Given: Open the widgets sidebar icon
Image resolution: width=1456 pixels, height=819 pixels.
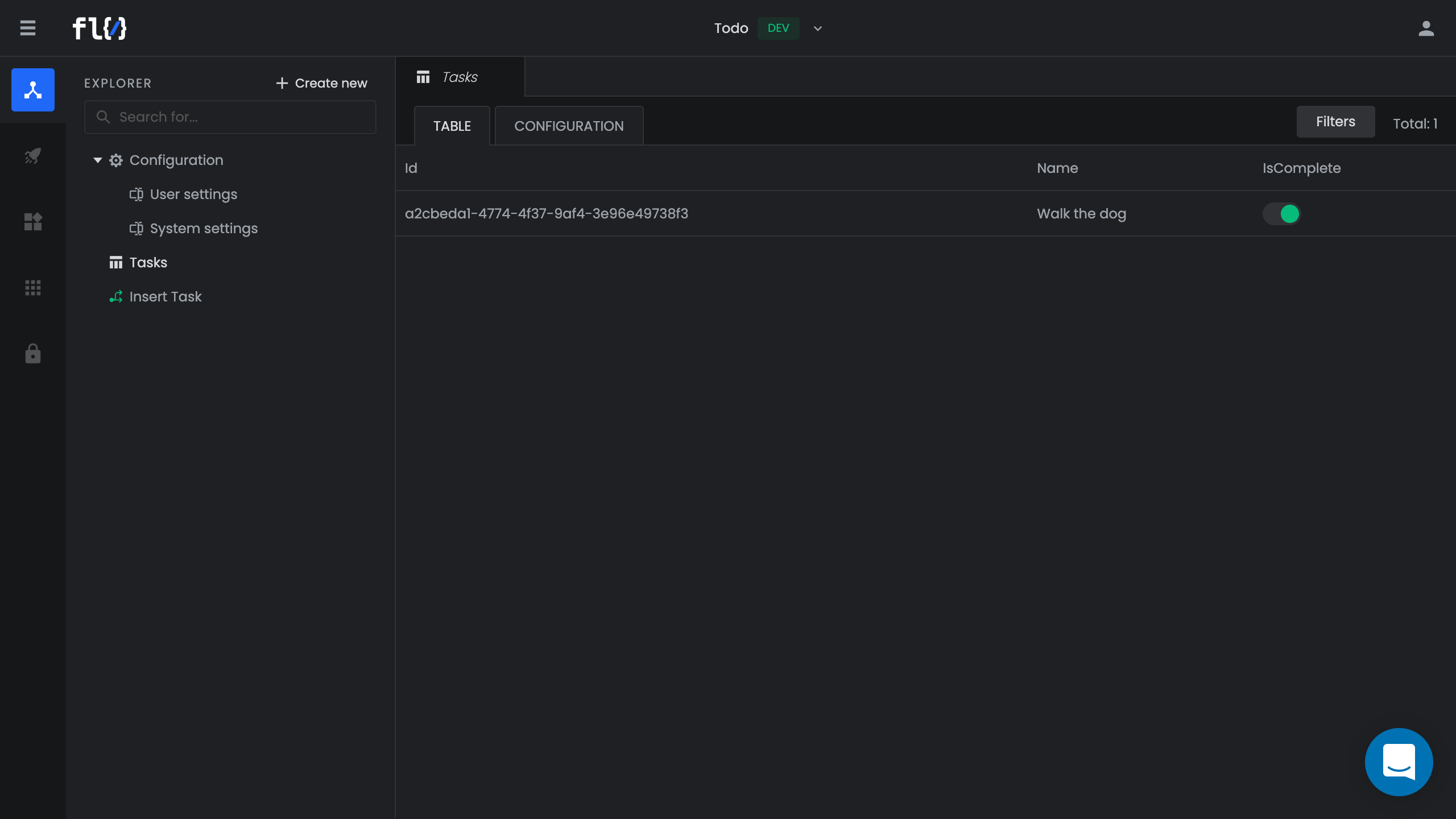Looking at the screenshot, I should pyautogui.click(x=33, y=222).
